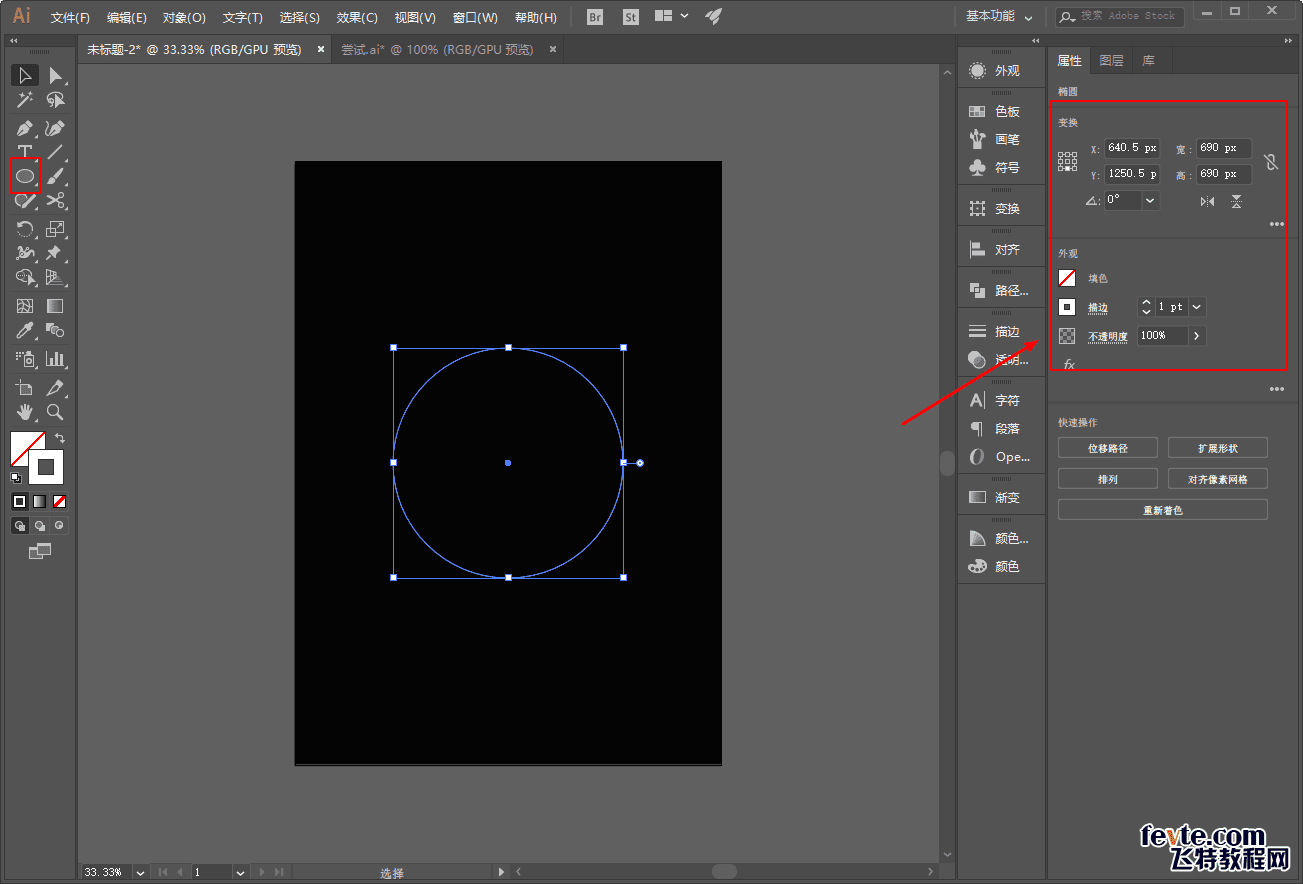Click the flip horizontal icon in Transform

[1208, 201]
